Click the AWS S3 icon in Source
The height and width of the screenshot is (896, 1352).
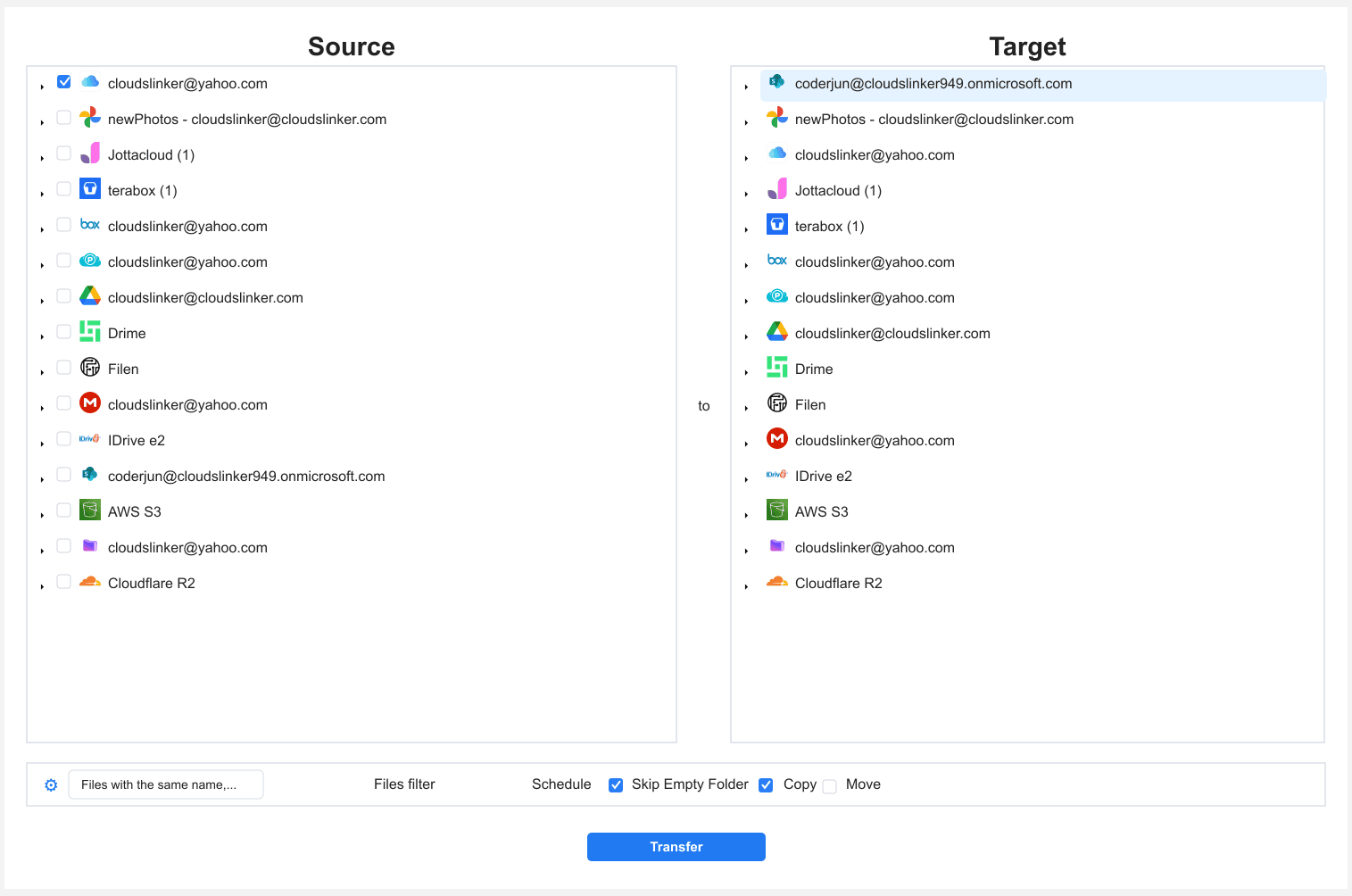pos(90,510)
